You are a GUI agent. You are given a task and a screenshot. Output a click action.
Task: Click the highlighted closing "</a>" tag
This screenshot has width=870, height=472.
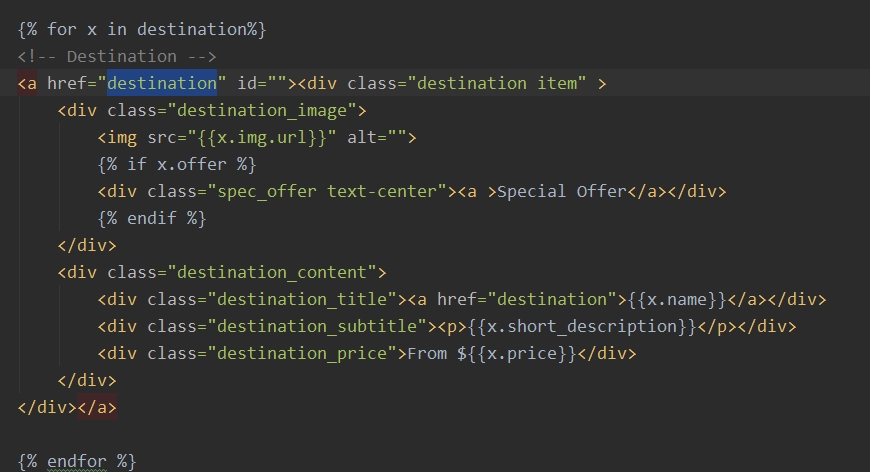point(97,408)
